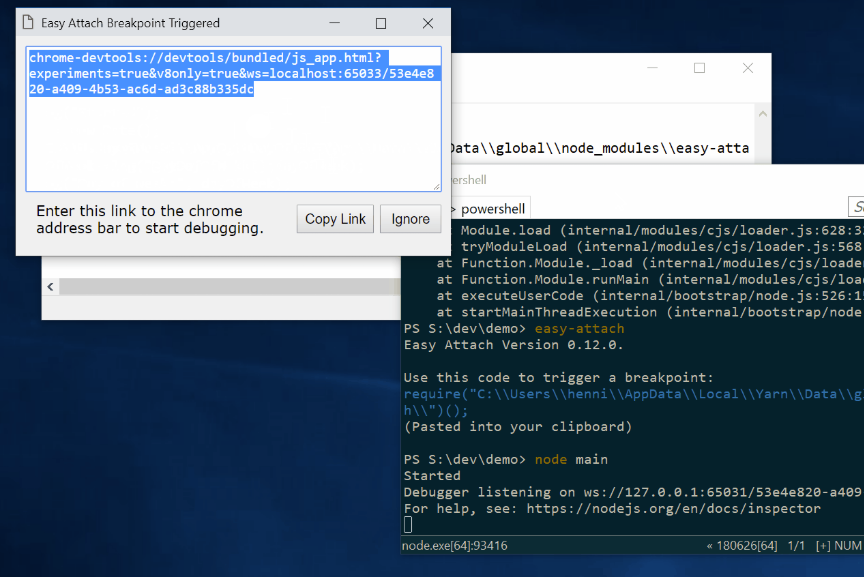864x577 pixels.
Task: Click the 'NUM' indicator in status bar
Action: click(x=847, y=546)
